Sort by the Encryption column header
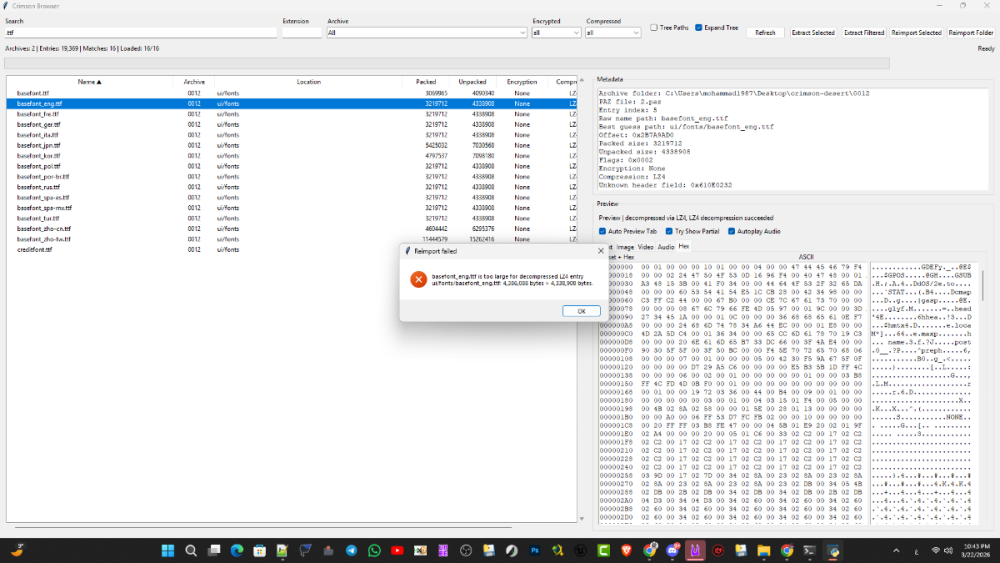The width and height of the screenshot is (1000, 563). [x=522, y=82]
